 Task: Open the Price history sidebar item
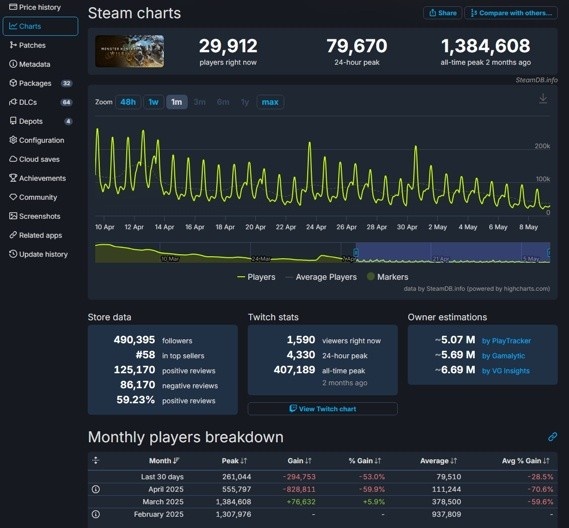[35, 7]
